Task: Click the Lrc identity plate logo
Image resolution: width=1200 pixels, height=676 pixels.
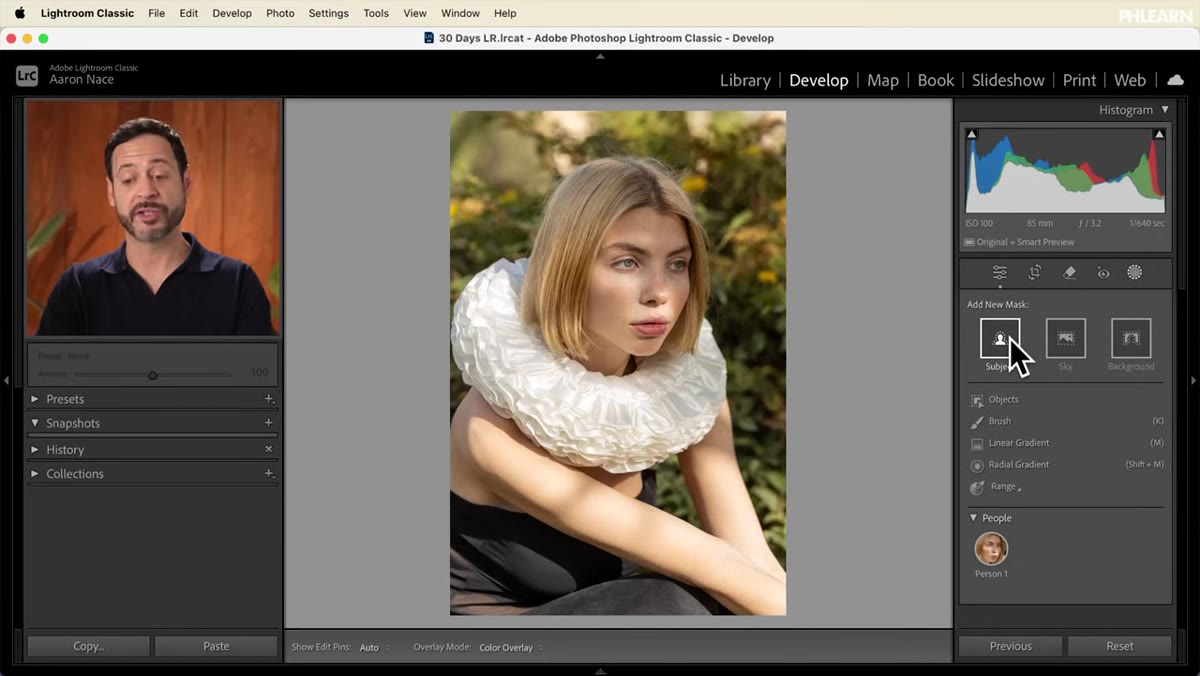Action: (x=27, y=76)
